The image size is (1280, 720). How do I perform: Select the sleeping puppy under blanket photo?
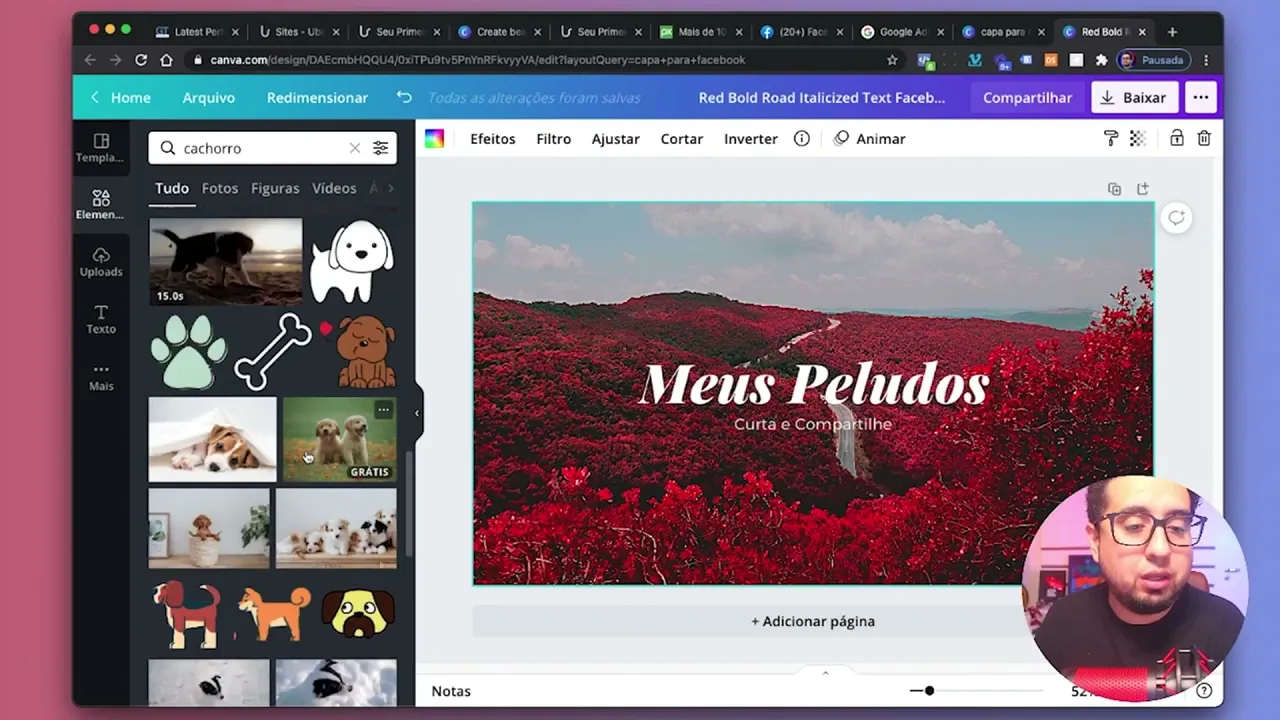(212, 440)
